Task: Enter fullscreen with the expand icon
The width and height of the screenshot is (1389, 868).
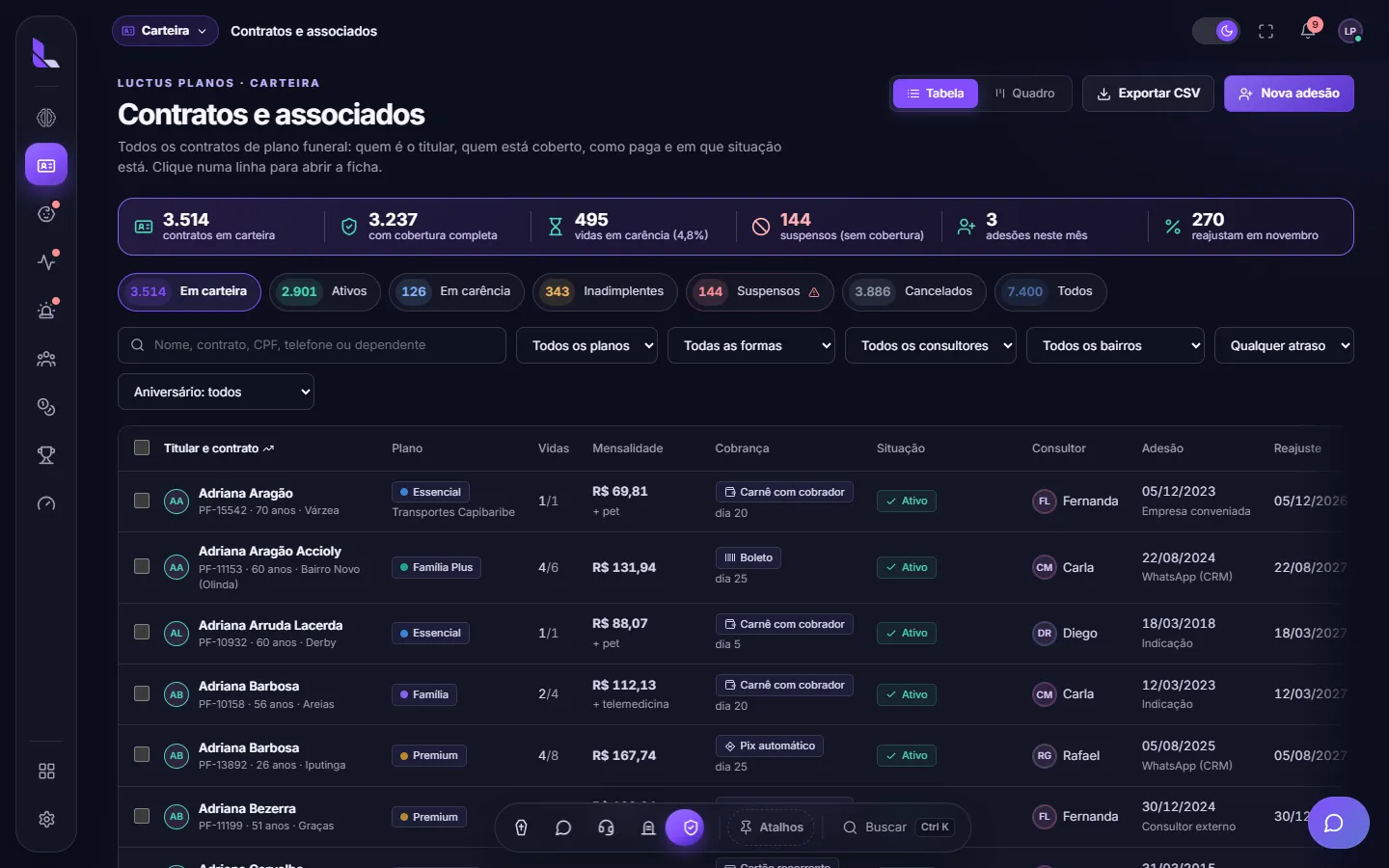Action: (x=1266, y=31)
